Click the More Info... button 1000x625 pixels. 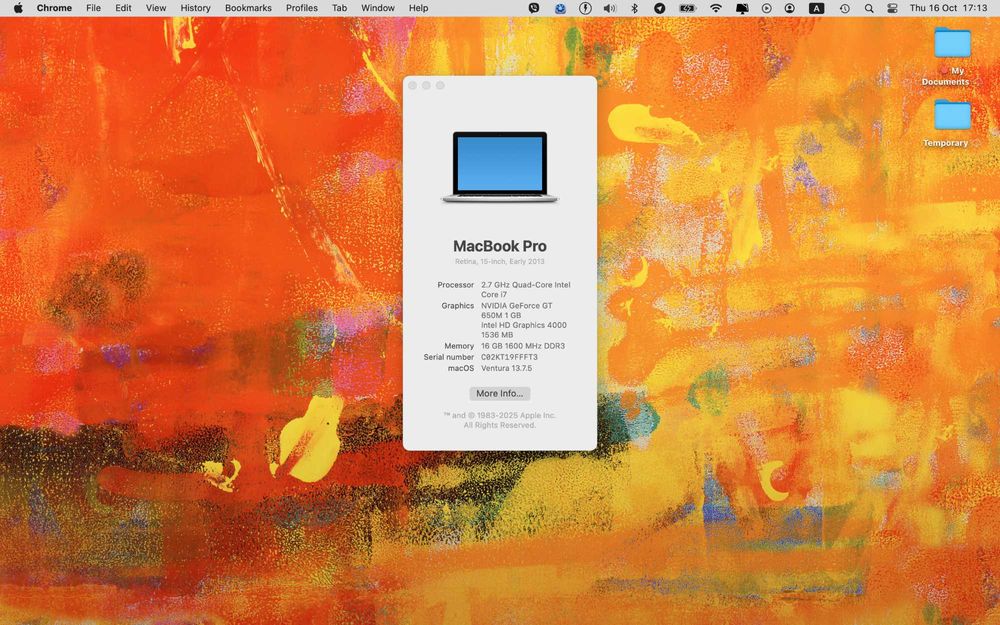tap(499, 393)
